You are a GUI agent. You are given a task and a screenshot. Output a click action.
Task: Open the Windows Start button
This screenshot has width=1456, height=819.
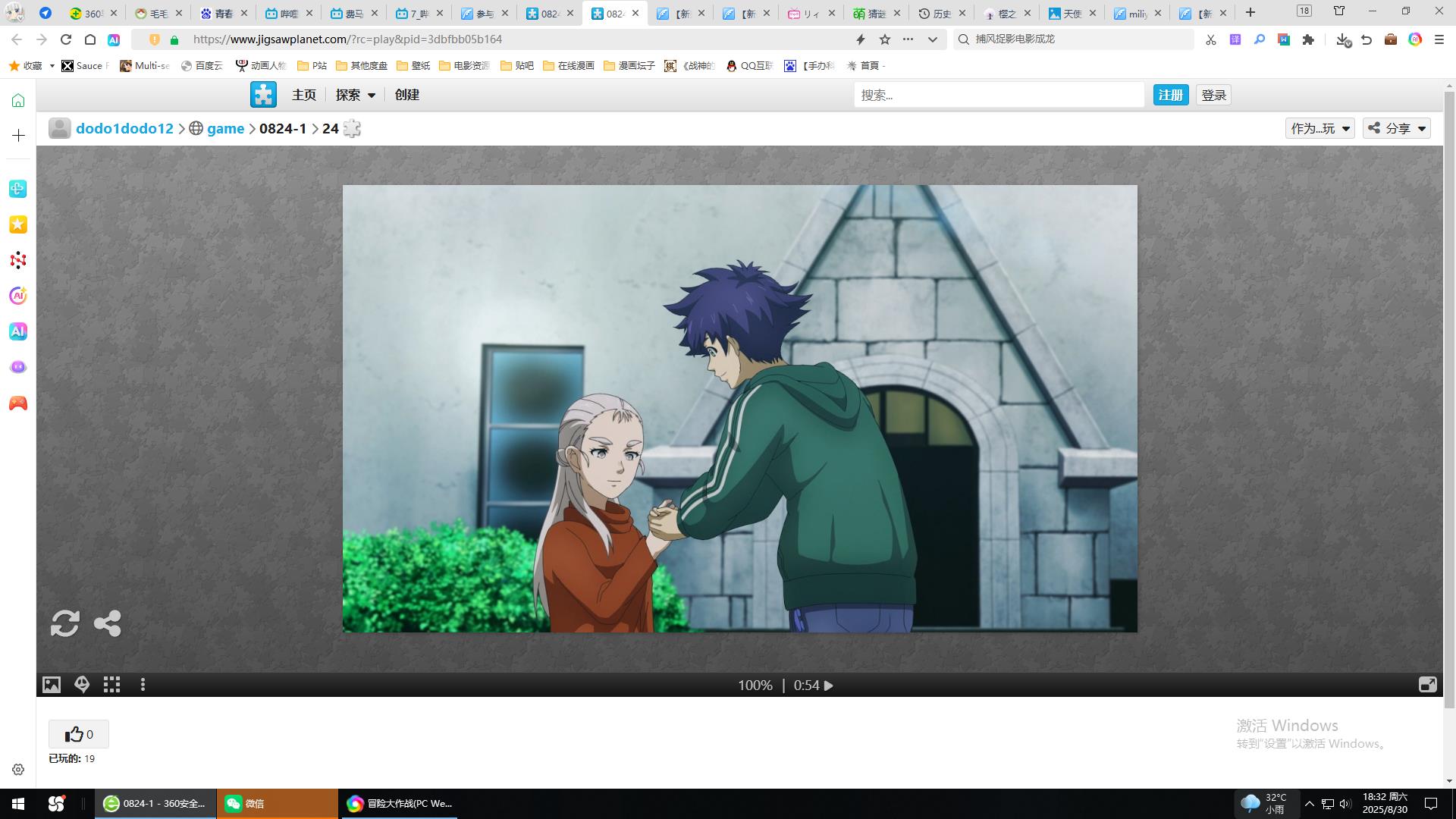coord(18,804)
